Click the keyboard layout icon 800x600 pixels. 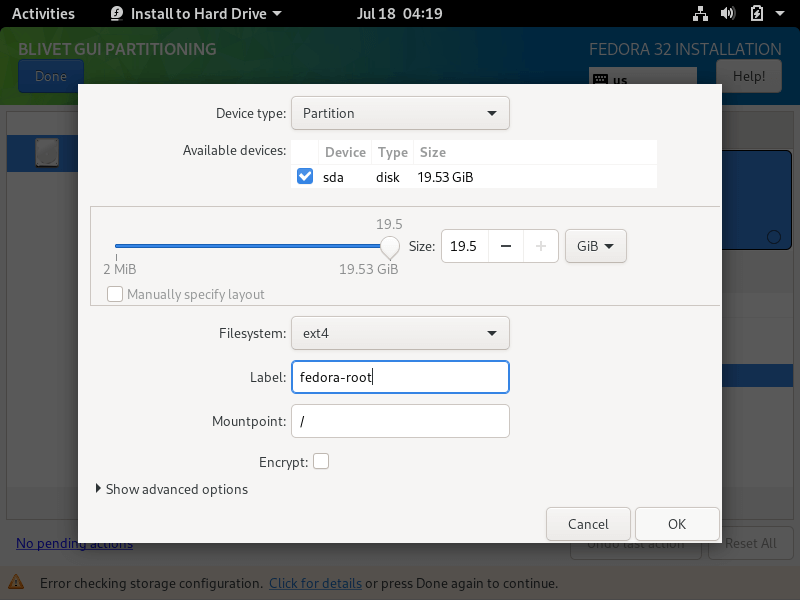[x=601, y=79]
